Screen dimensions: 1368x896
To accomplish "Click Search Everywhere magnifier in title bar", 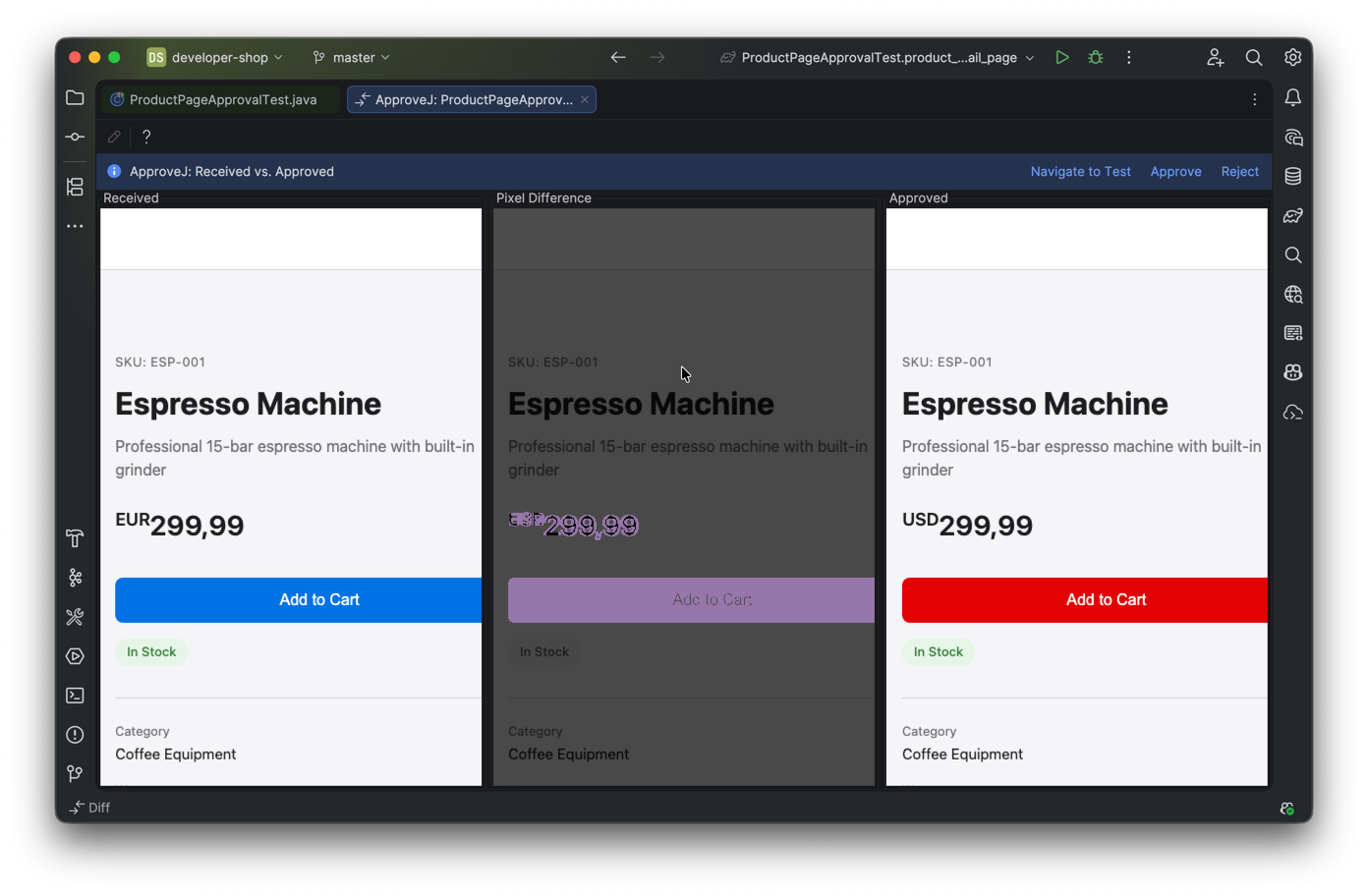I will click(1254, 57).
